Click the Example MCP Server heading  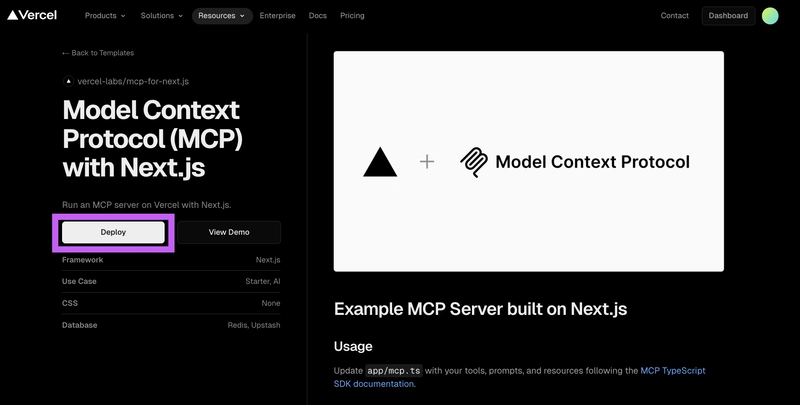(481, 309)
